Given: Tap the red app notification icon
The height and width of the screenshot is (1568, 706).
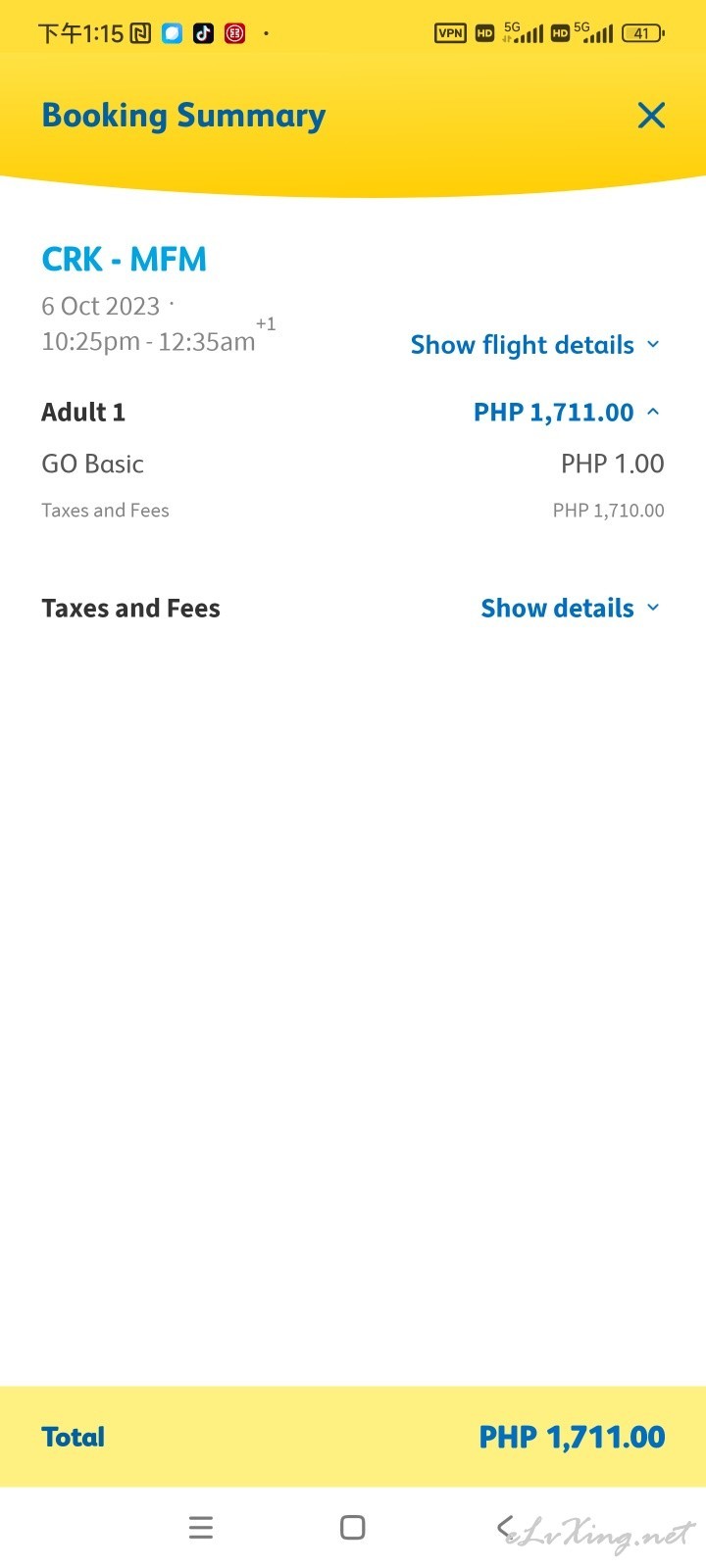Looking at the screenshot, I should pyautogui.click(x=234, y=33).
